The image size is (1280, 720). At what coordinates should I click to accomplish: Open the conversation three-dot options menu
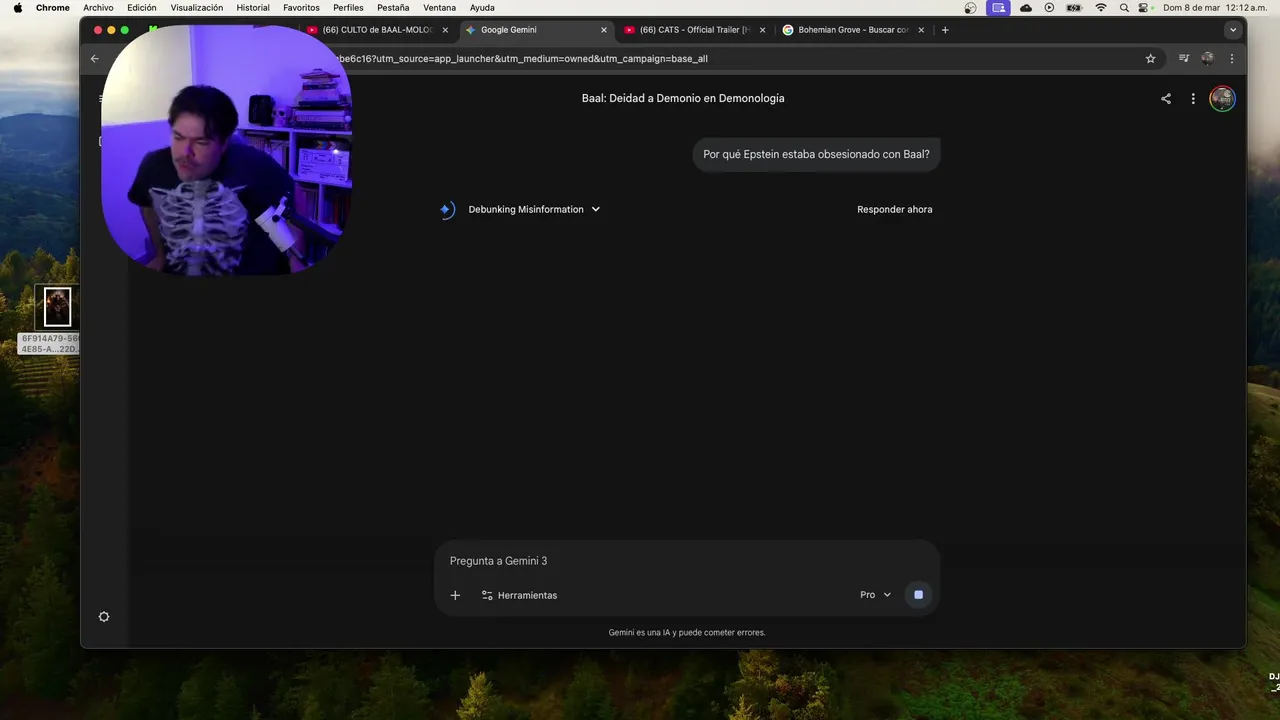(1193, 99)
